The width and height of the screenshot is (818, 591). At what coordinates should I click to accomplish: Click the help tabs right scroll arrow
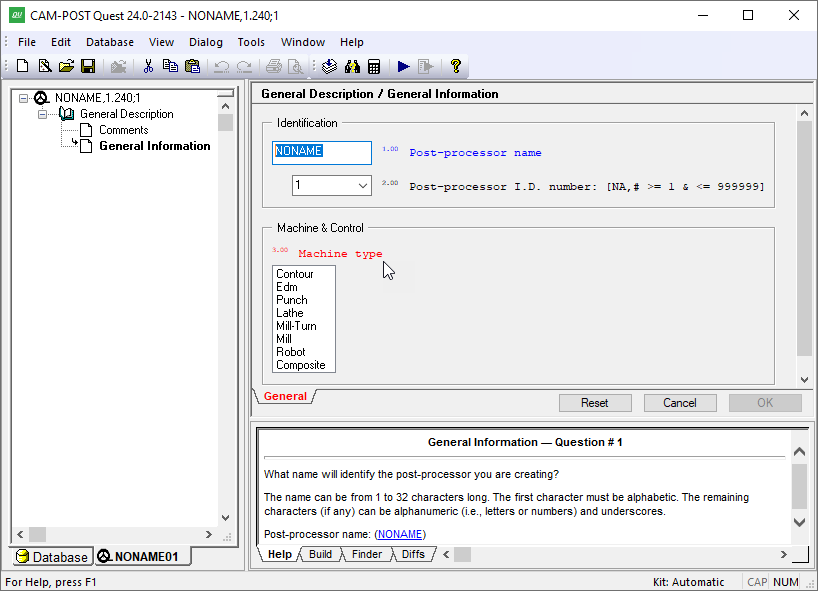point(784,554)
